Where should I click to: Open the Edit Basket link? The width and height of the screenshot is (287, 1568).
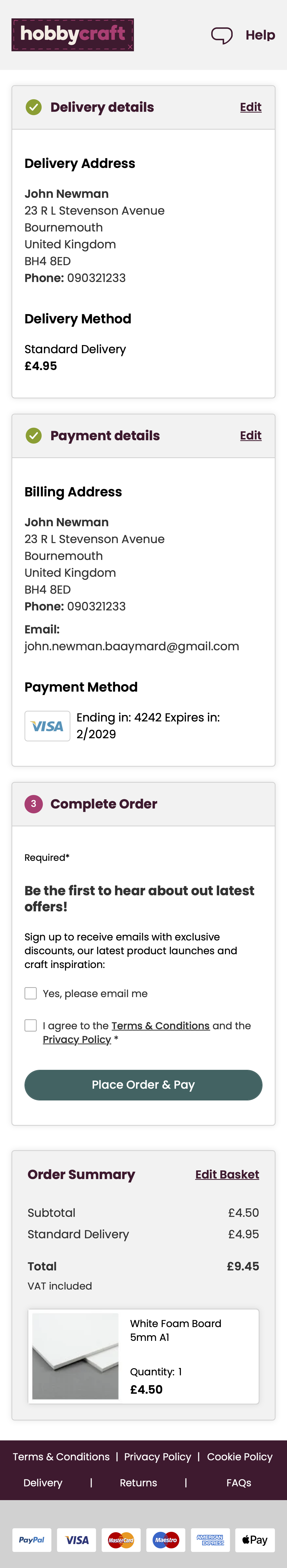[x=227, y=1175]
